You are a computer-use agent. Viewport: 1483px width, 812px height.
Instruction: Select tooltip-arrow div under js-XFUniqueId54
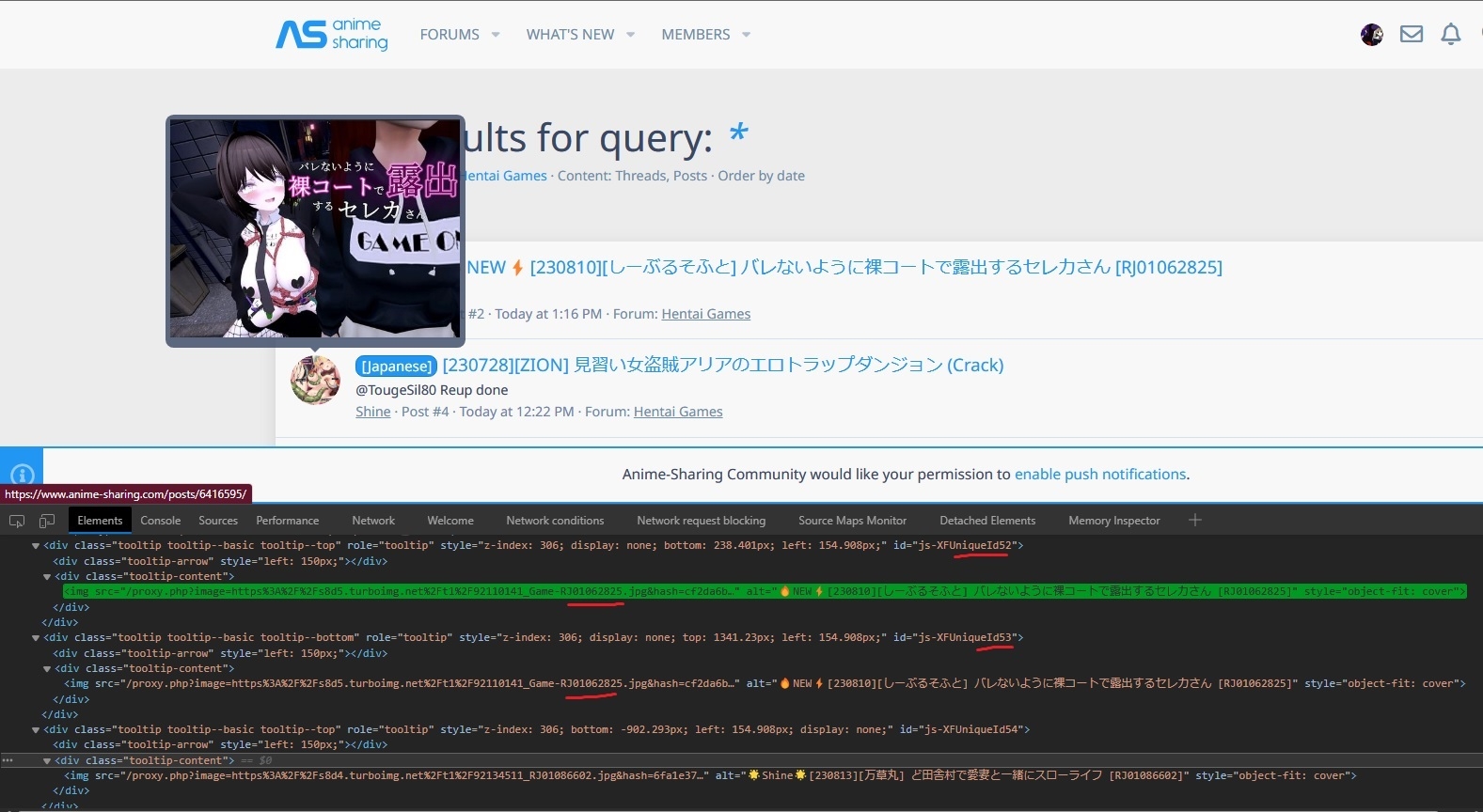(220, 745)
